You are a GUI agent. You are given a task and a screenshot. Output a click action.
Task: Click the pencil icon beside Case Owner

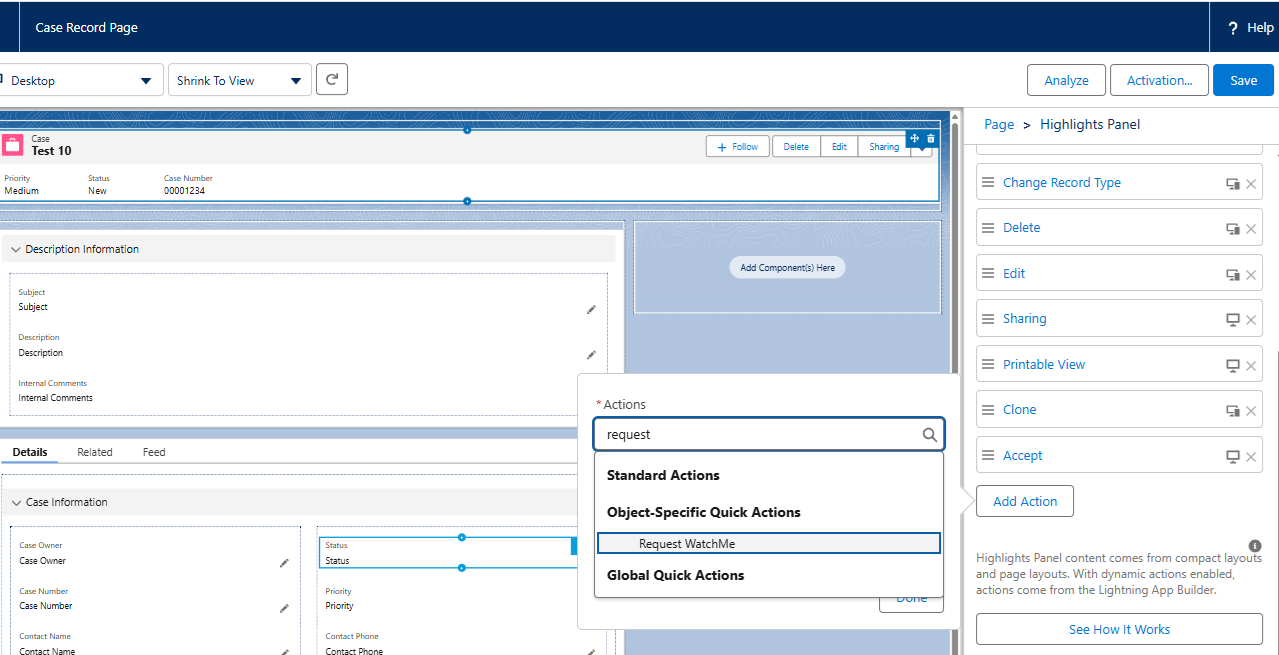(284, 563)
